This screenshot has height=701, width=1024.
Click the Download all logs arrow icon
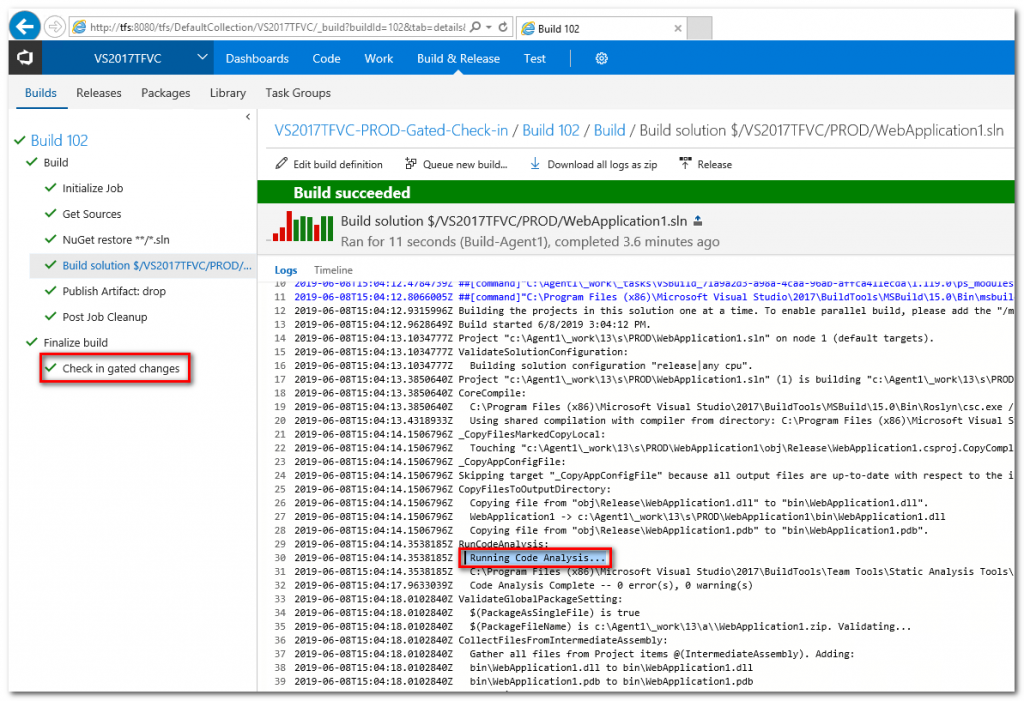point(535,163)
